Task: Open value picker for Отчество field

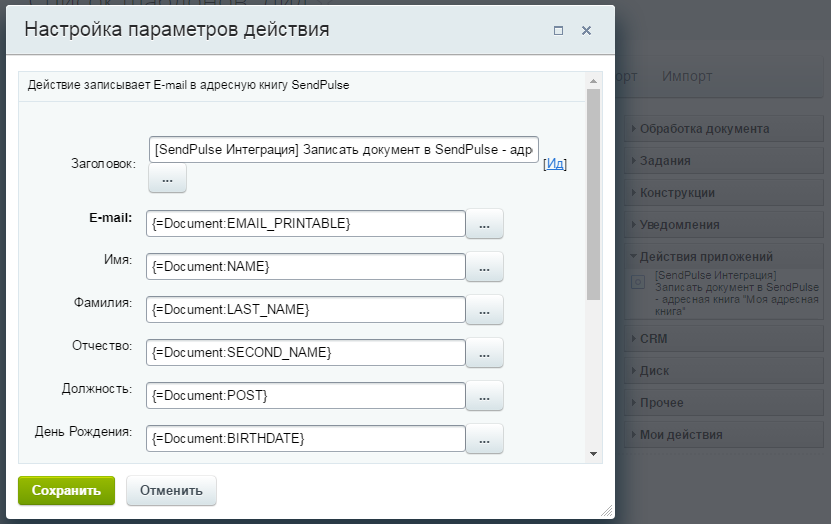Action: click(x=484, y=353)
